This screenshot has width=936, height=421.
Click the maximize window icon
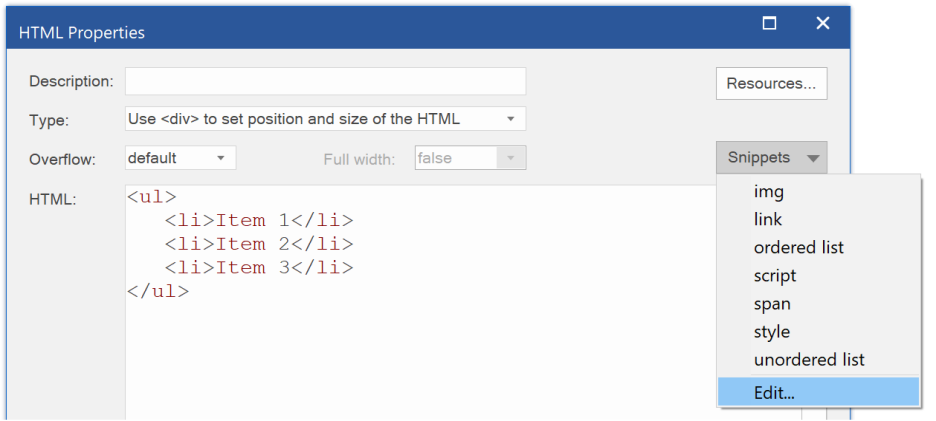(769, 24)
